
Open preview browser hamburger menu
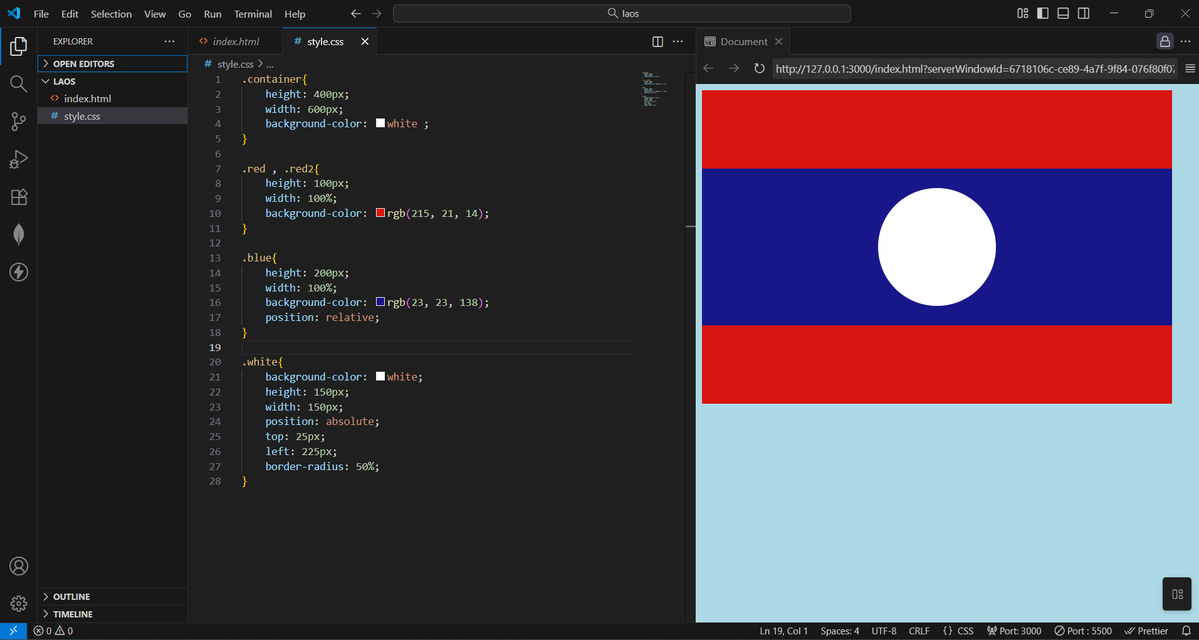coord(1190,69)
